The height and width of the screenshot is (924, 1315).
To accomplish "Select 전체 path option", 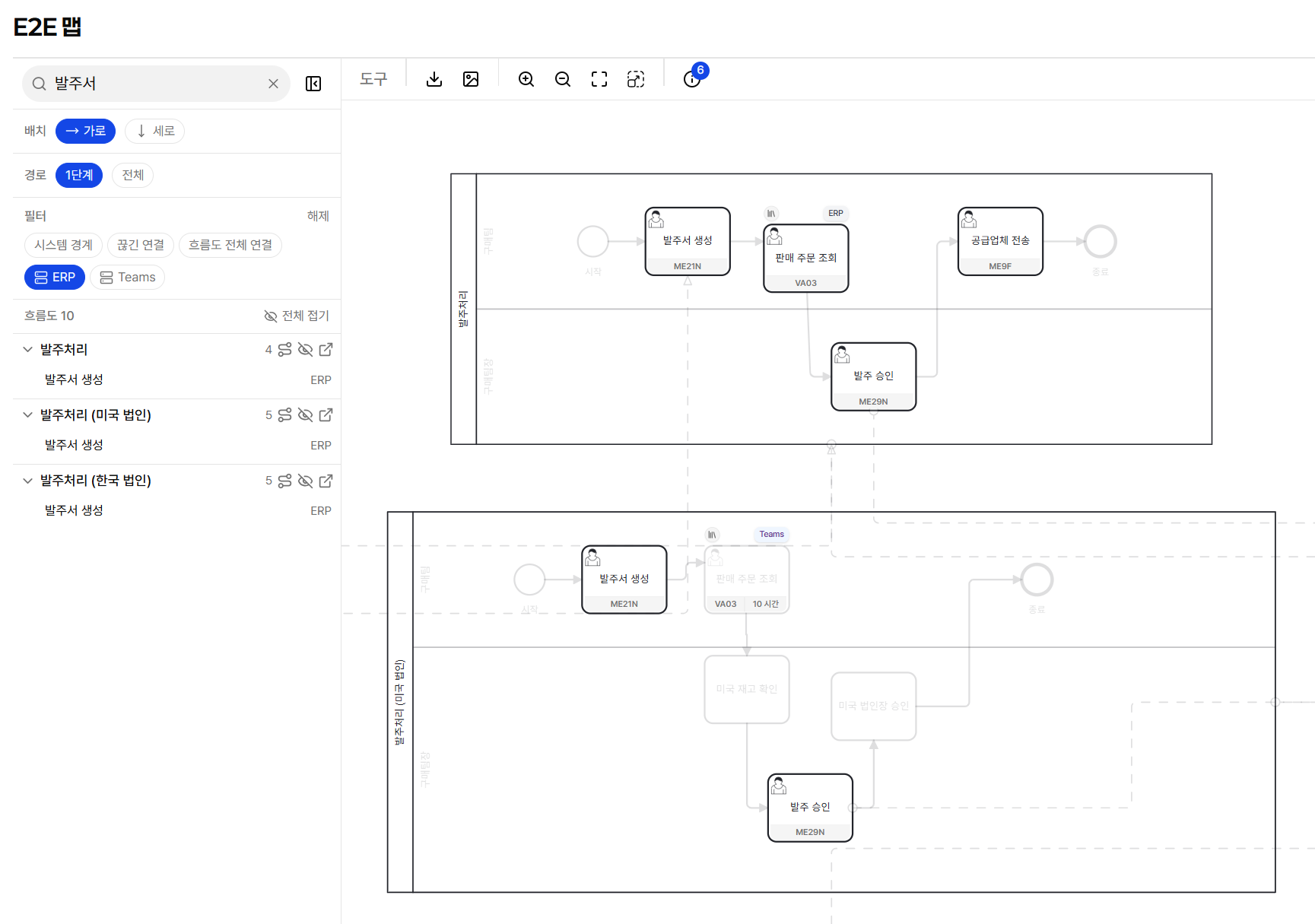I will (x=133, y=175).
